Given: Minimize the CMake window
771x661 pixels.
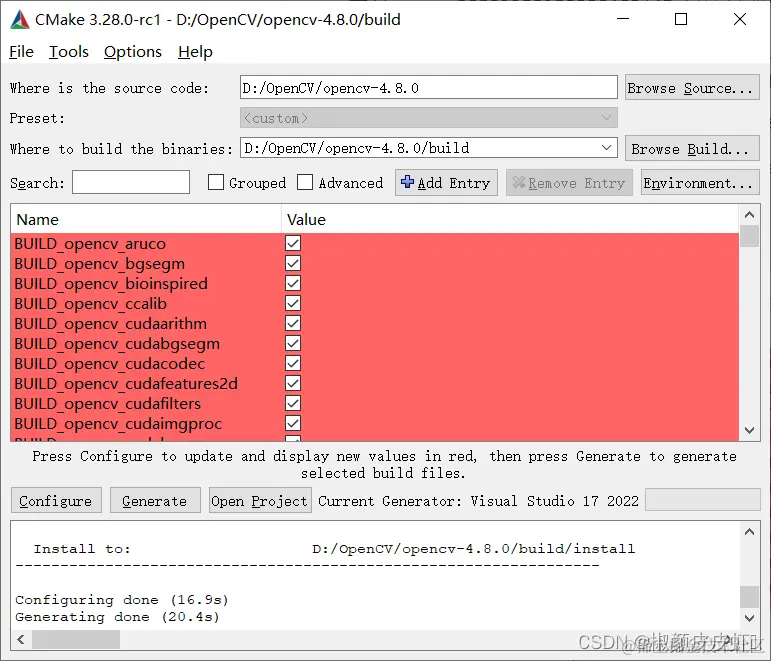Looking at the screenshot, I should click(623, 19).
